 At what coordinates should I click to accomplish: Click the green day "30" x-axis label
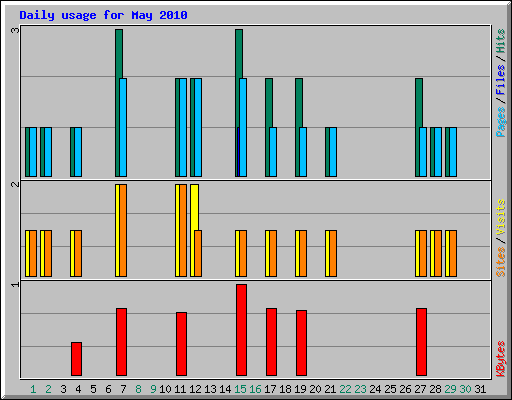pos(465,389)
